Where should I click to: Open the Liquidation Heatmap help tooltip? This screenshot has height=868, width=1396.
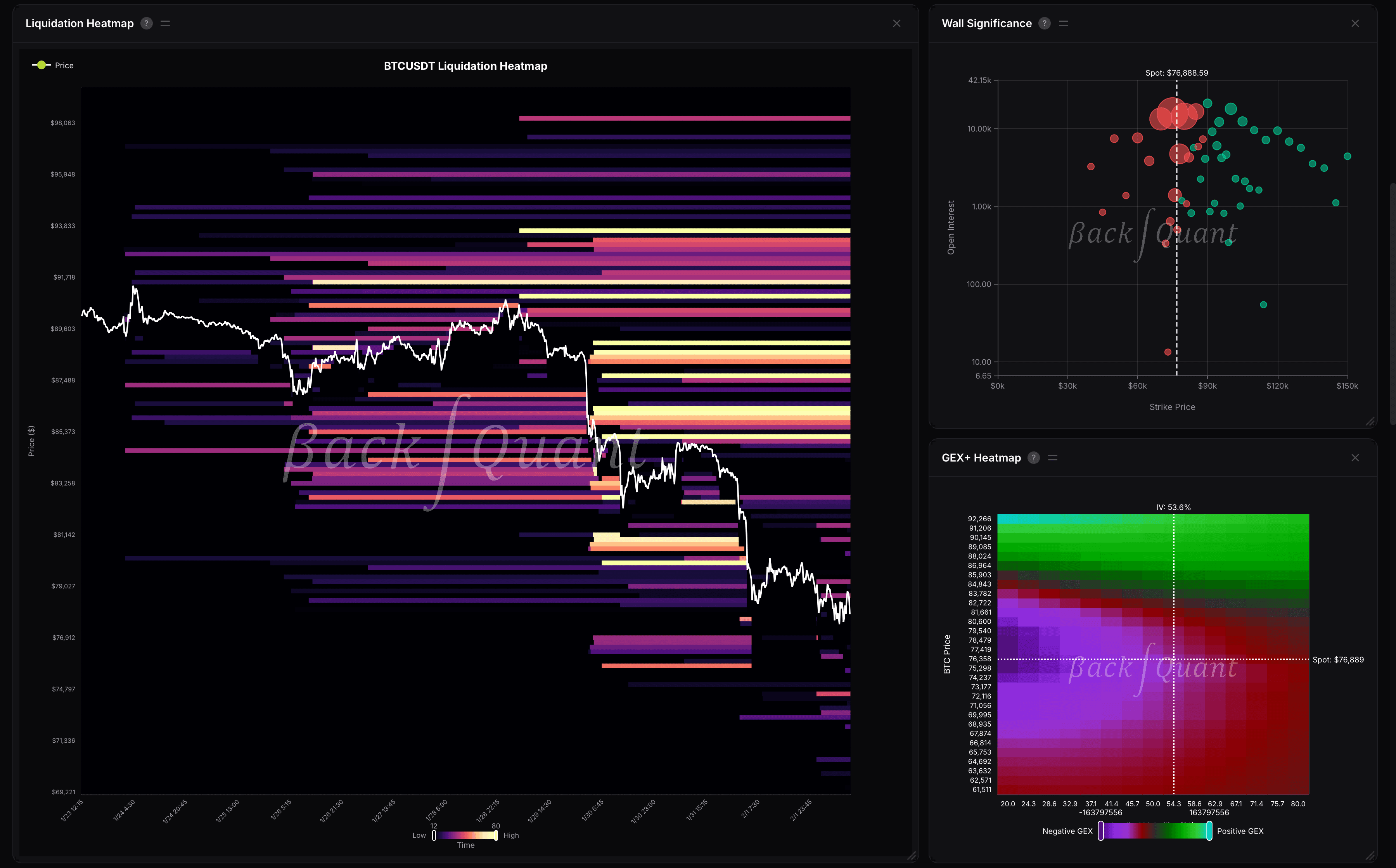tap(146, 23)
